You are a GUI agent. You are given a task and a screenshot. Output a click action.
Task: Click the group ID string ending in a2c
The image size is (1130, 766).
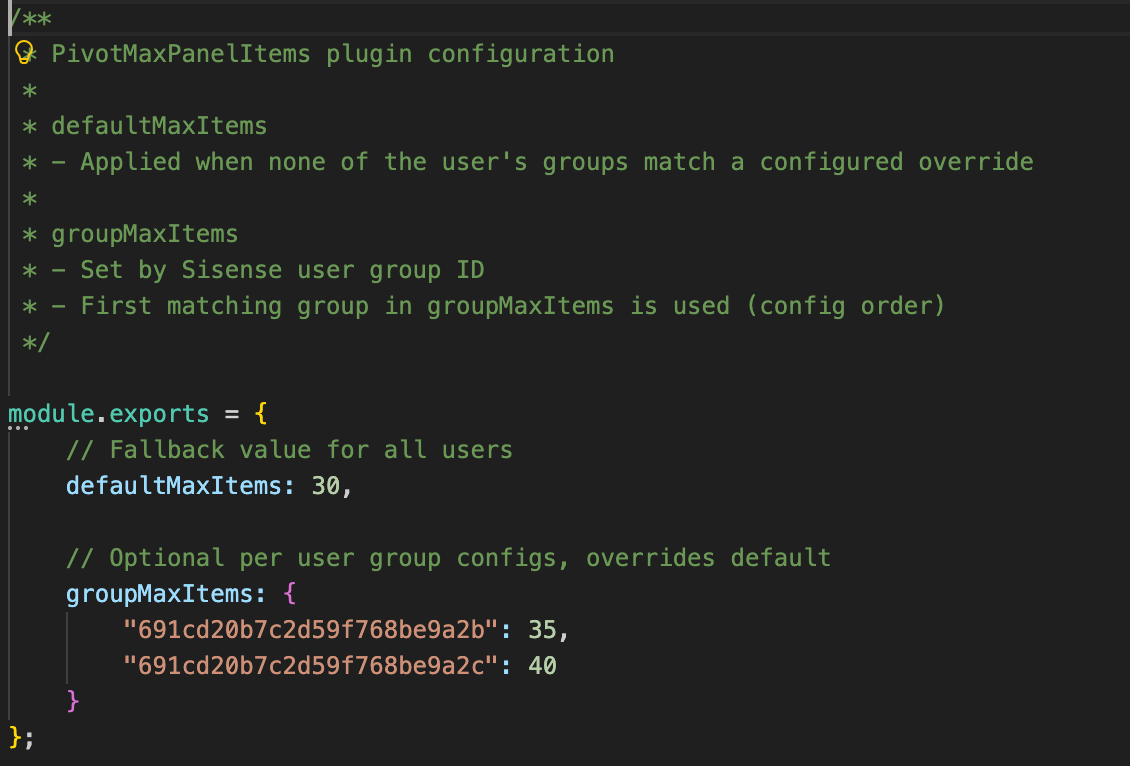click(311, 666)
